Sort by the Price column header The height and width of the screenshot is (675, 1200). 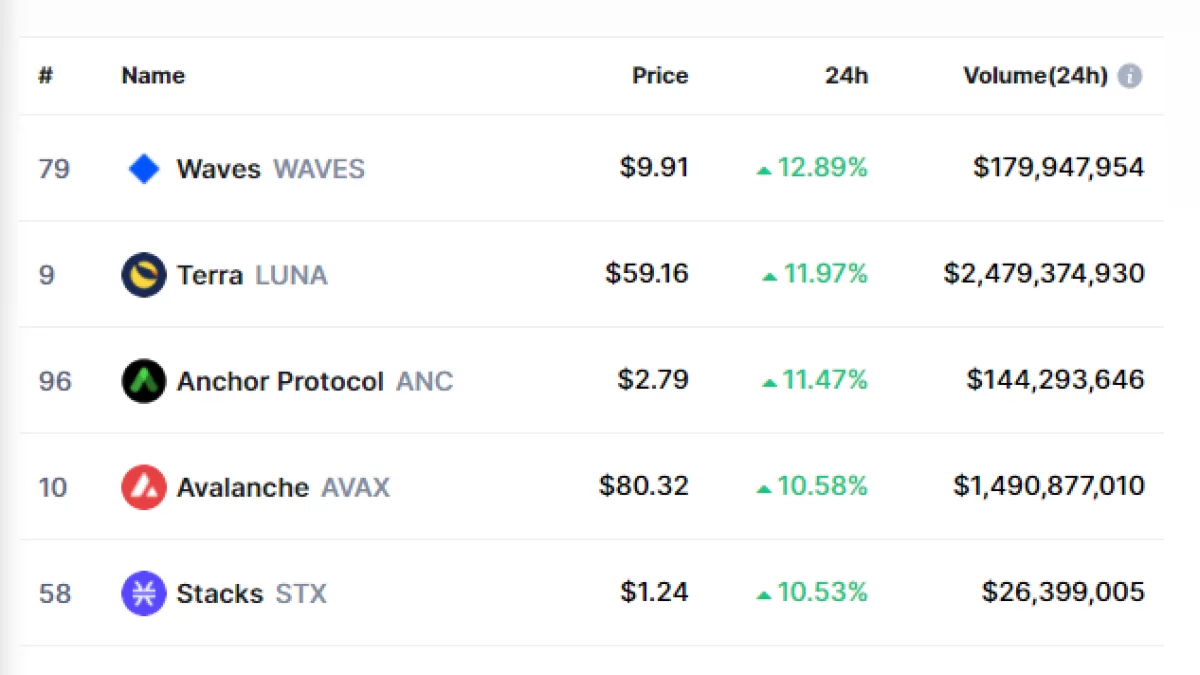click(x=660, y=76)
